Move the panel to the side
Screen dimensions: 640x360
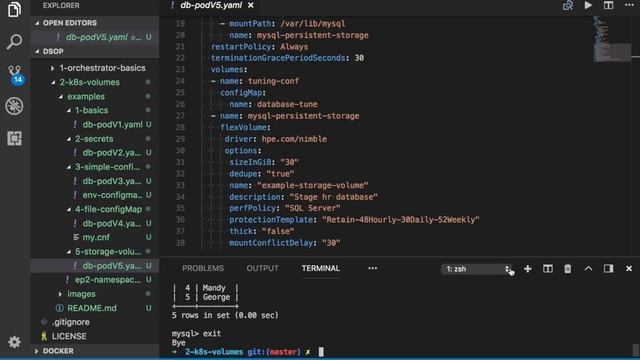point(609,269)
